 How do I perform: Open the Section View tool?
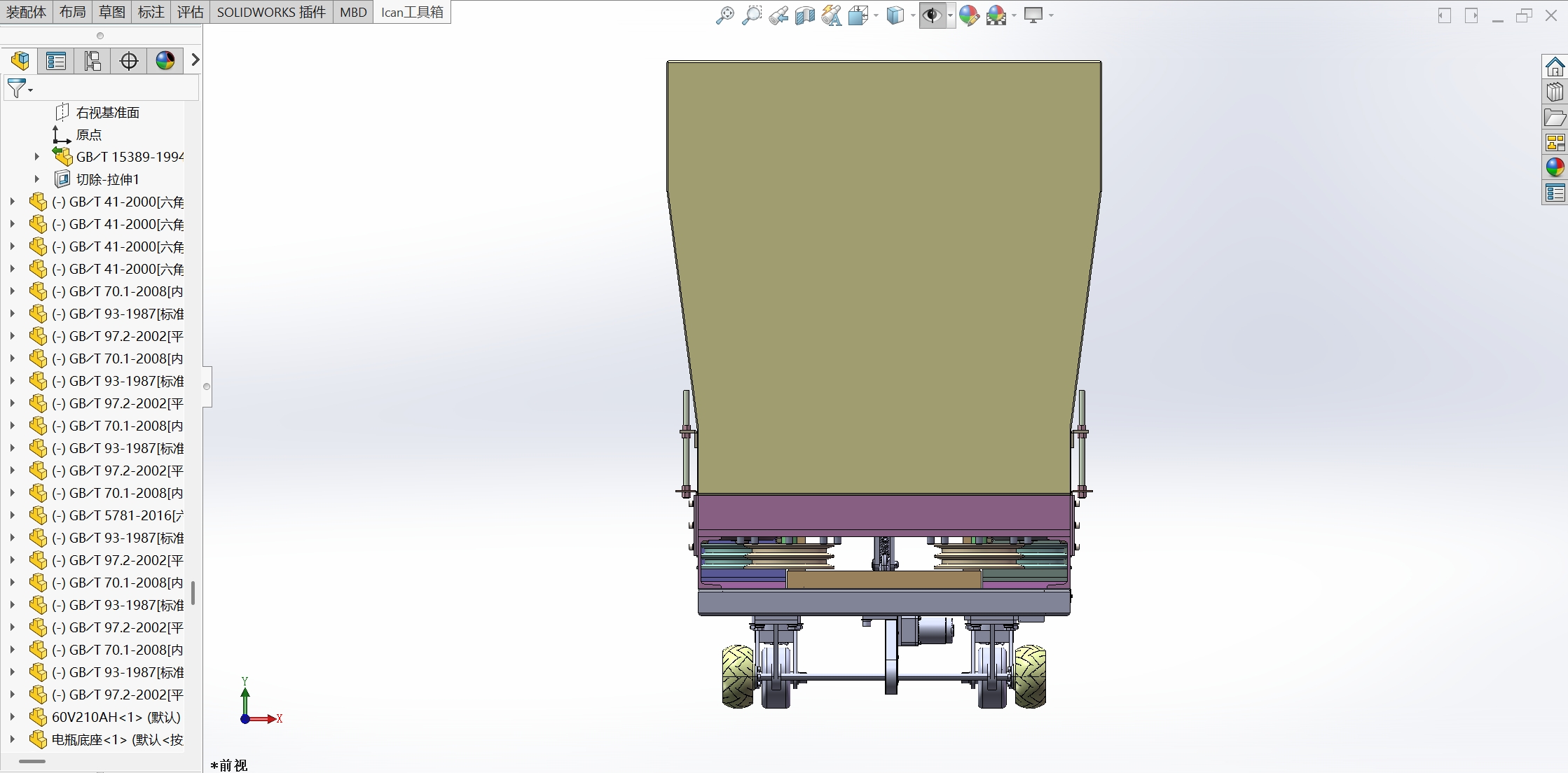point(804,15)
